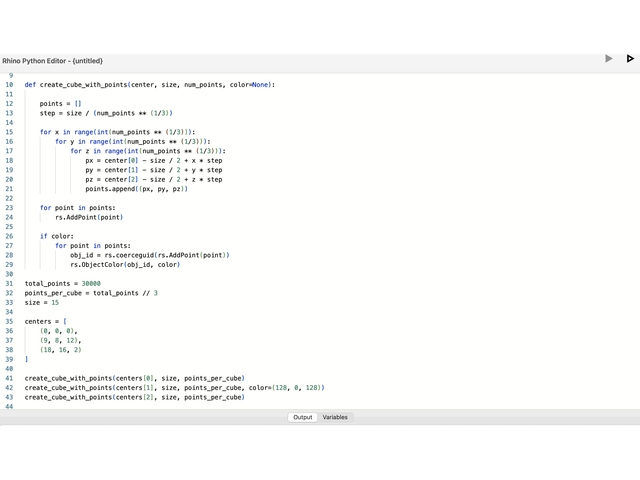640x480 pixels.
Task: Click the 'centers = [' line
Action: click(45, 322)
